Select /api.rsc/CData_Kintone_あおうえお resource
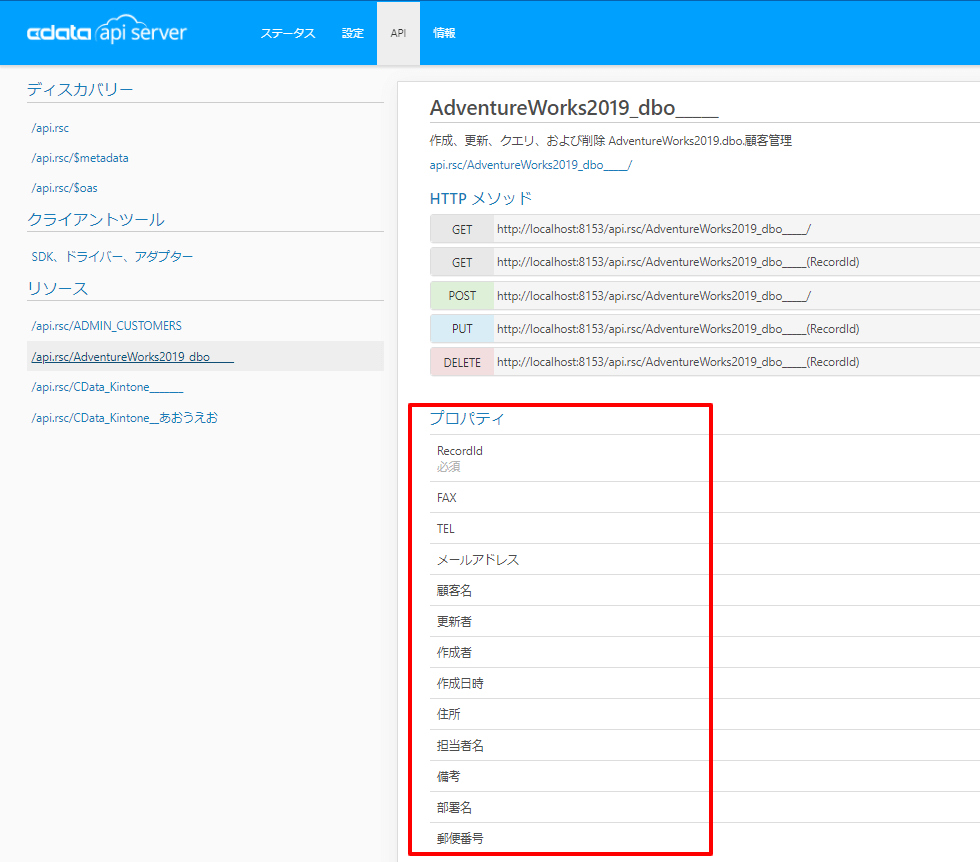 [x=124, y=418]
